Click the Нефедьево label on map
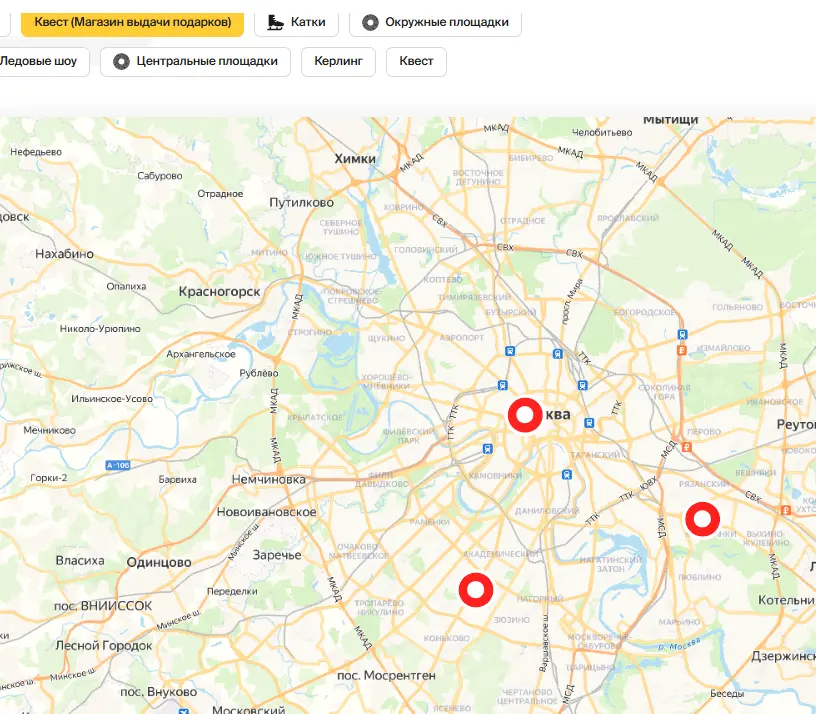This screenshot has width=816, height=714. (36, 152)
